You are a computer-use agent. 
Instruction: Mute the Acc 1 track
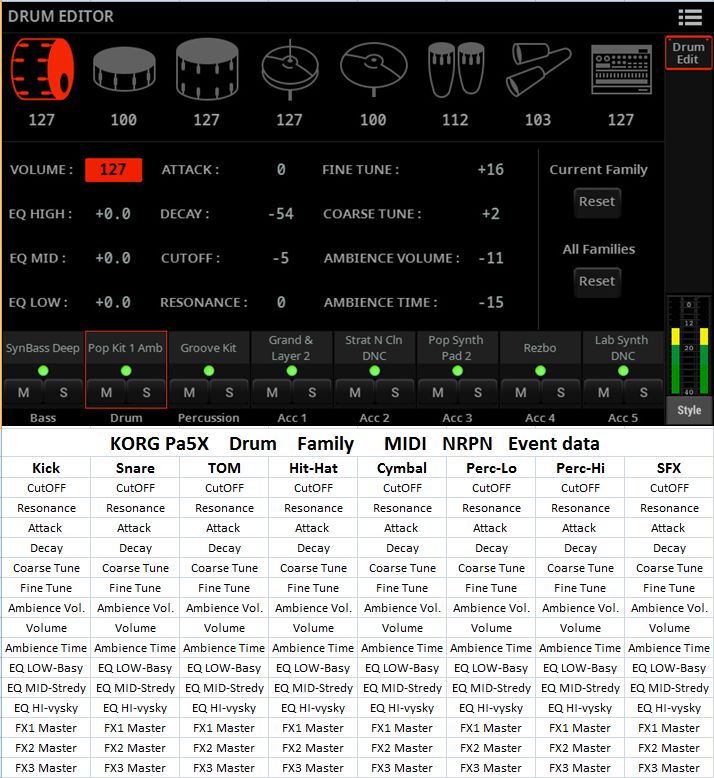tap(272, 393)
